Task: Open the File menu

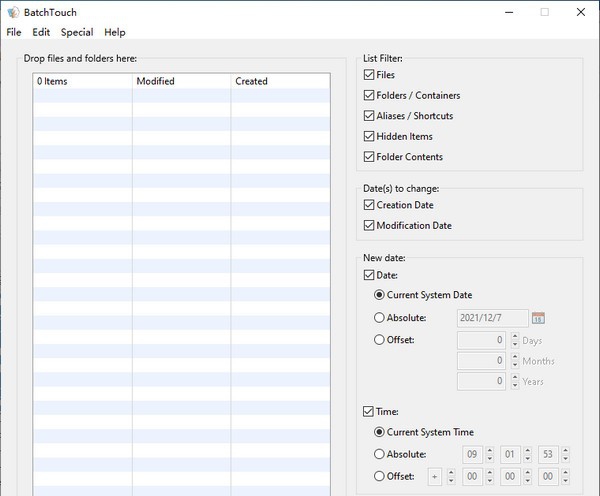Action: (x=14, y=32)
